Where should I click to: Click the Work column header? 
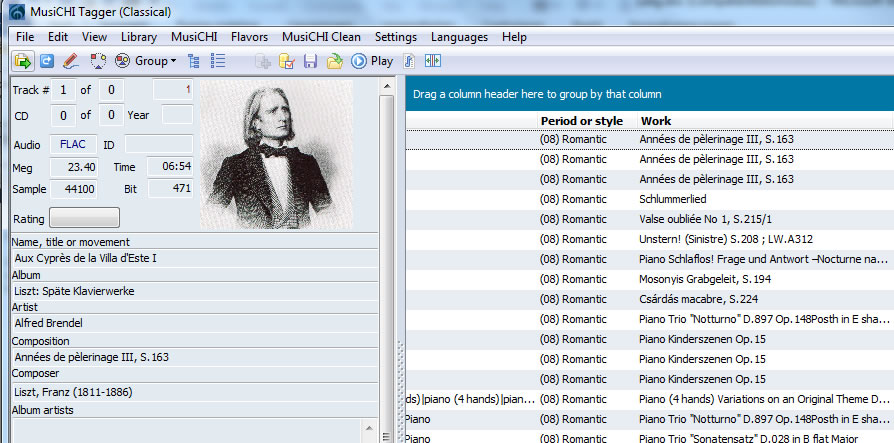point(656,121)
